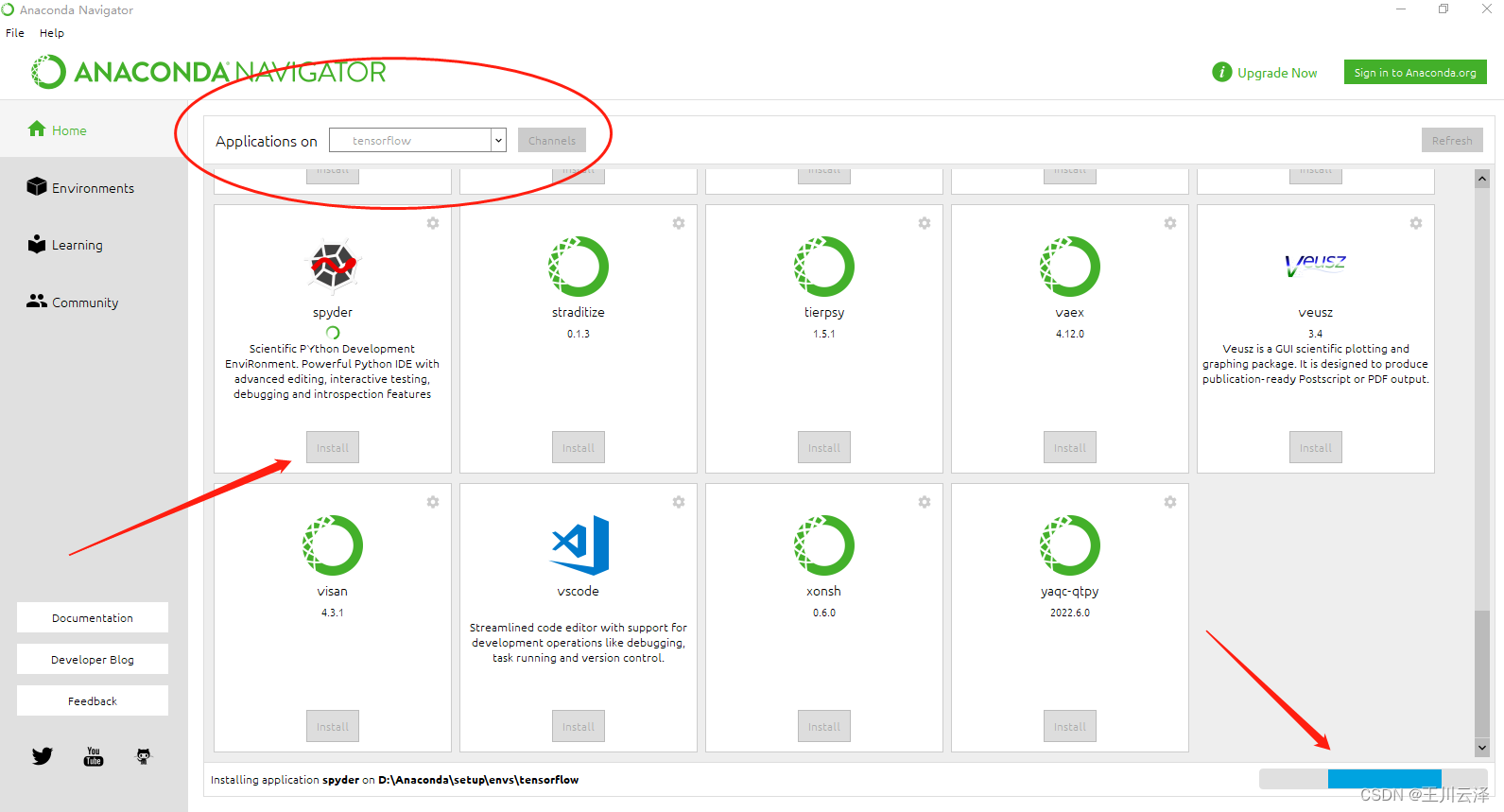
Task: Click the vscode description text
Action: click(x=579, y=643)
